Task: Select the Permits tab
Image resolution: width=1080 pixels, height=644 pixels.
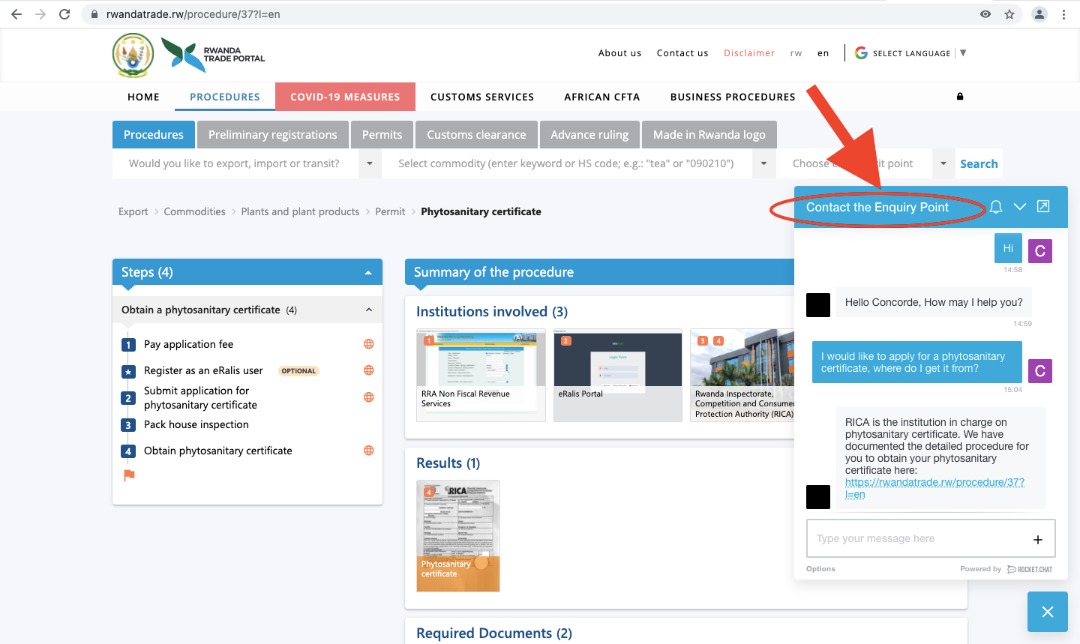Action: tap(382, 135)
